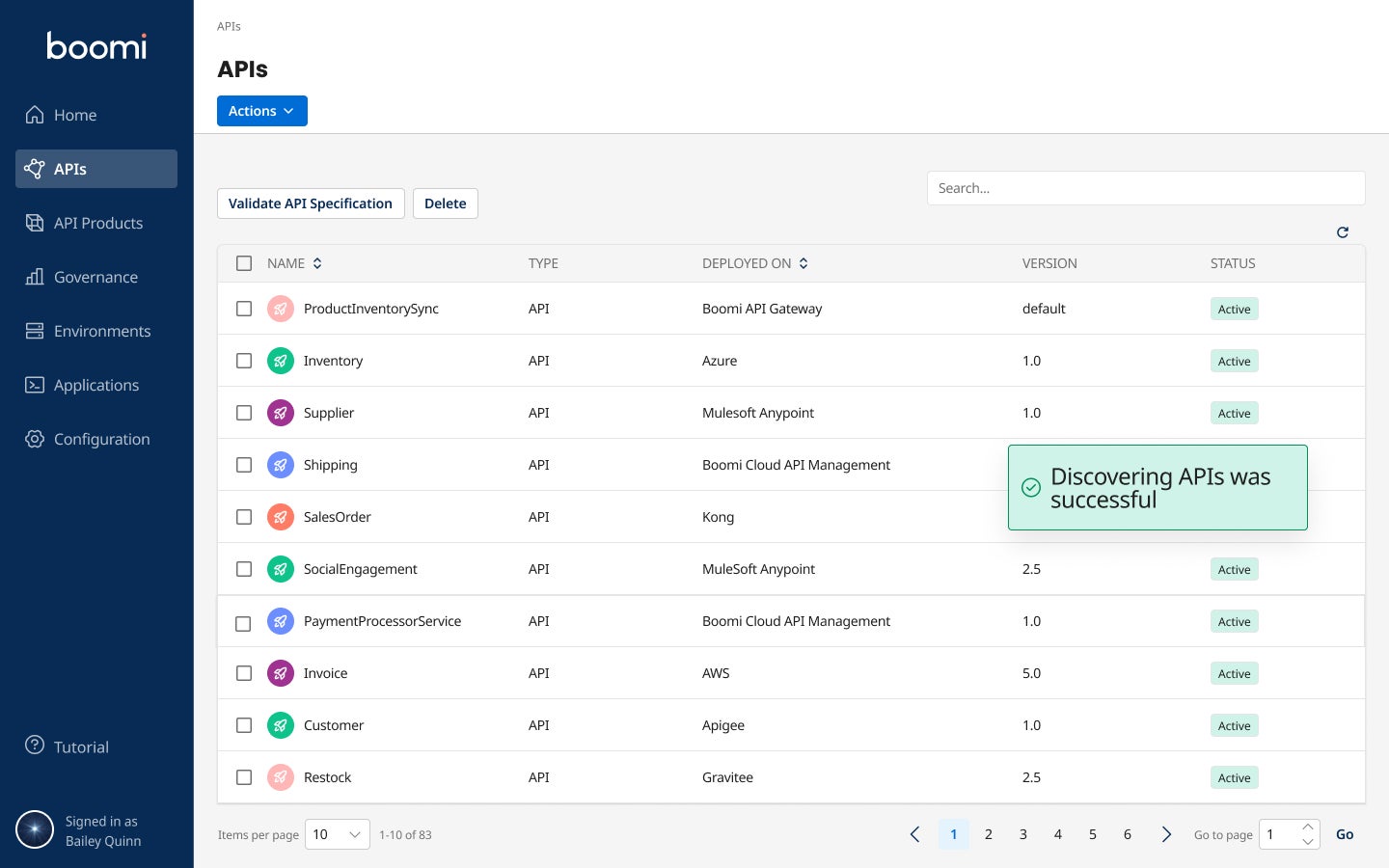Image resolution: width=1389 pixels, height=868 pixels.
Task: Open the Items per page dropdown
Action: (338, 834)
